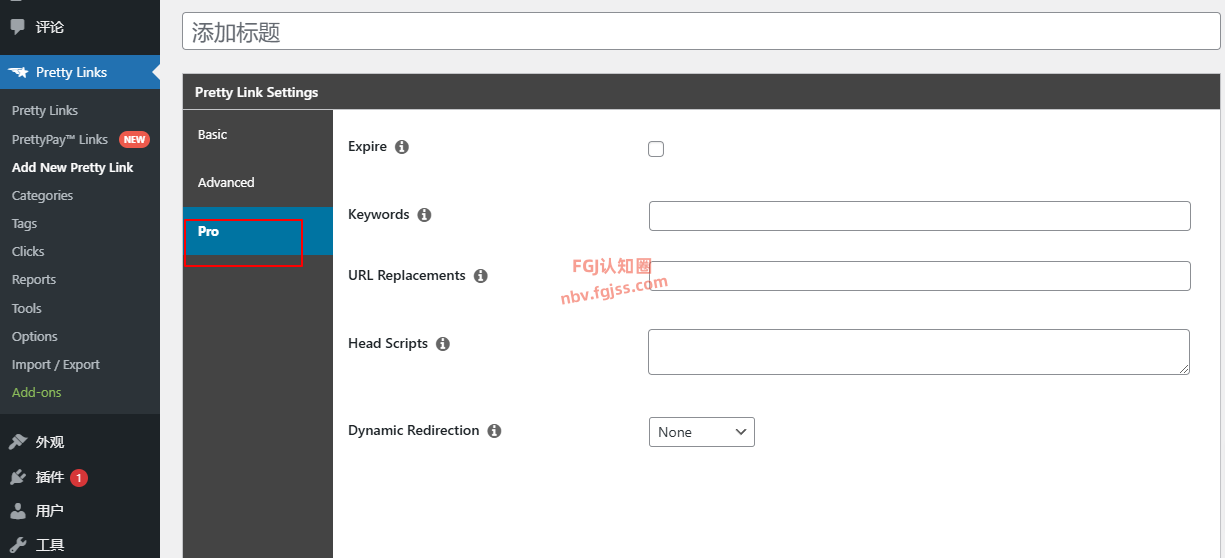Click the 添加标题 title field

click(701, 32)
